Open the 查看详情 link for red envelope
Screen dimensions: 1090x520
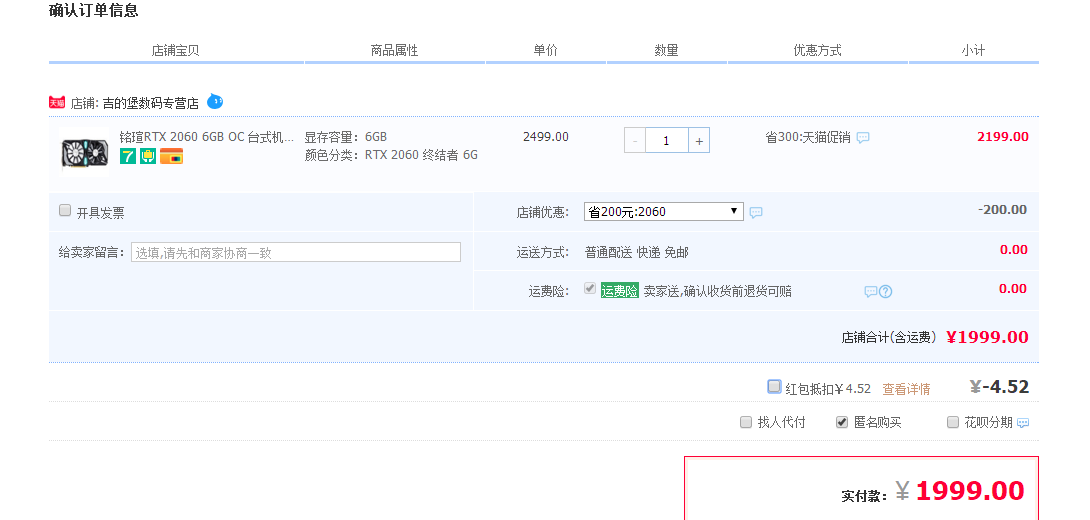[x=906, y=389]
